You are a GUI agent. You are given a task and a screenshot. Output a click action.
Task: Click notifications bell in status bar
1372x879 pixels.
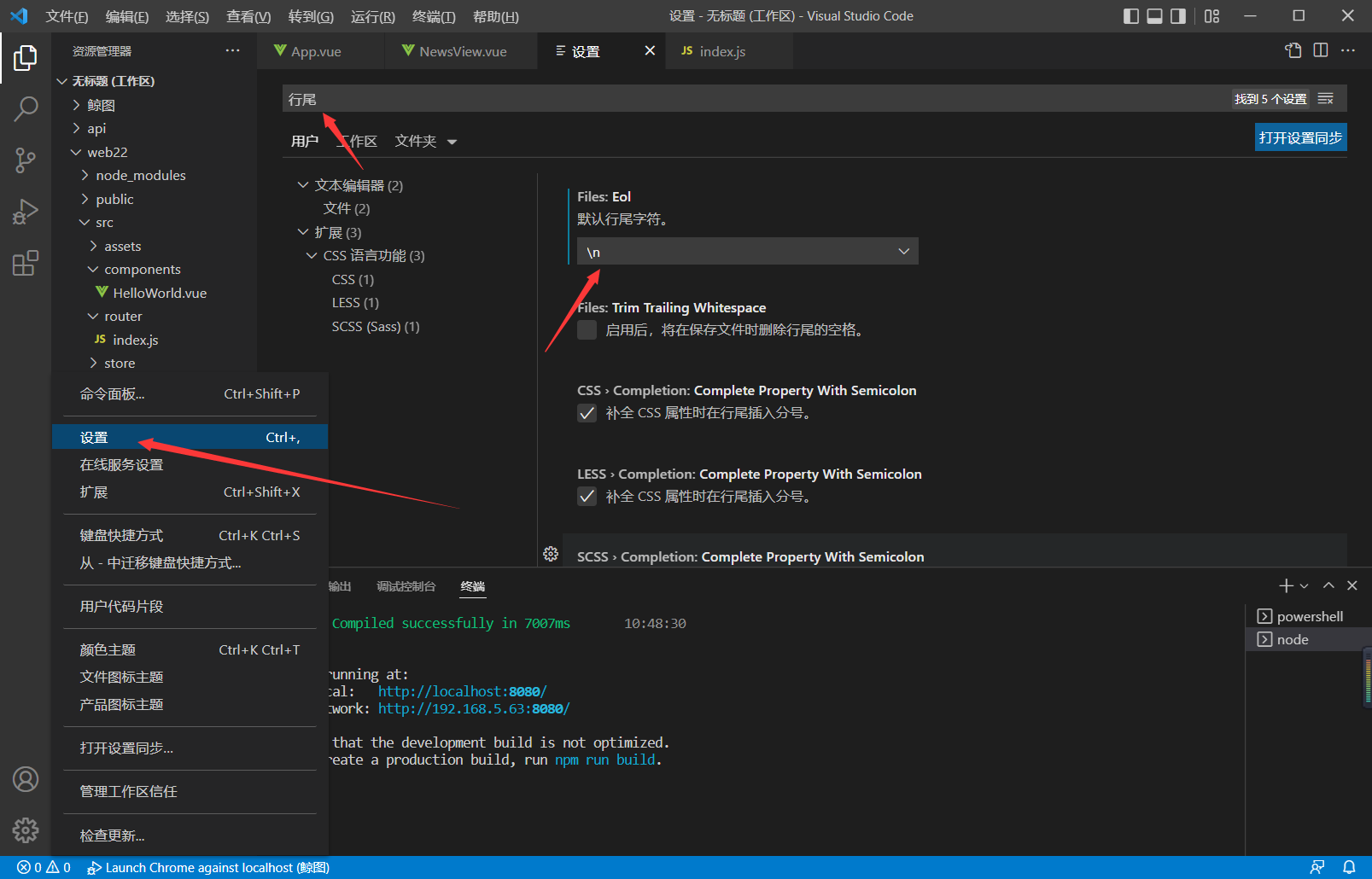click(1349, 868)
